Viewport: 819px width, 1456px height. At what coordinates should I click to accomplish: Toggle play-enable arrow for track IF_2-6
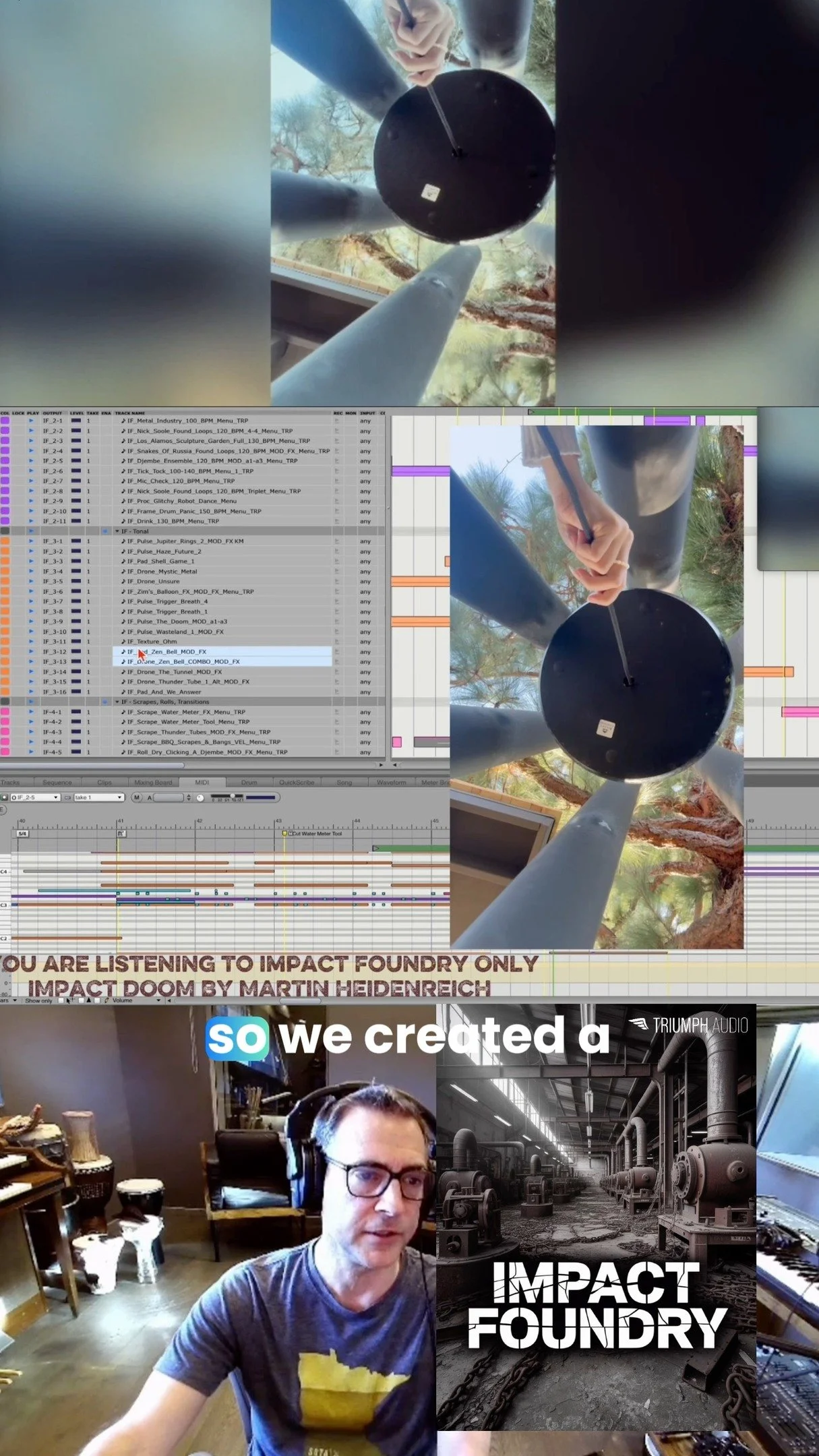(30, 471)
